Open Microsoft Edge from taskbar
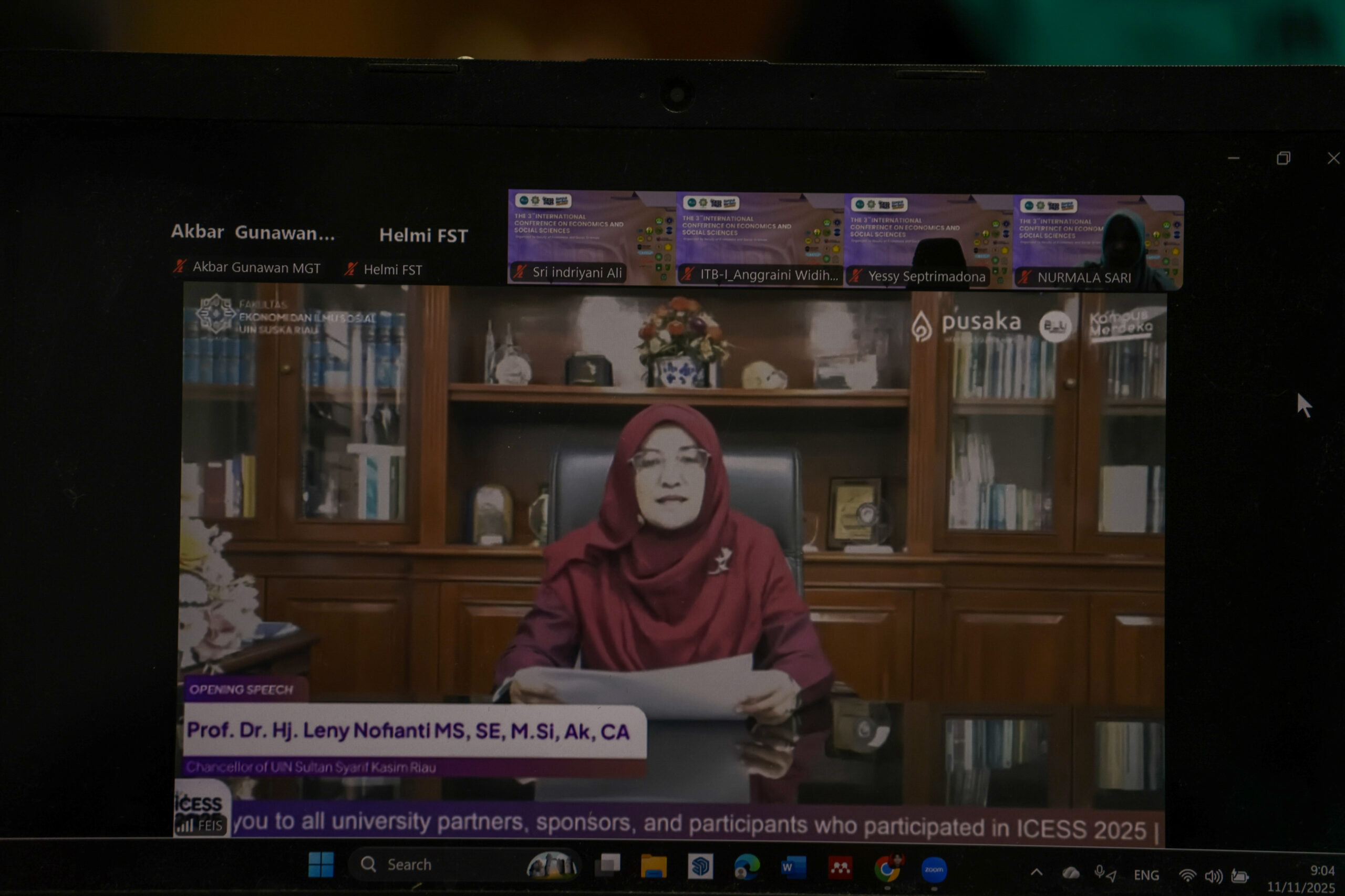Screen dimensions: 1345x896 click(x=747, y=868)
